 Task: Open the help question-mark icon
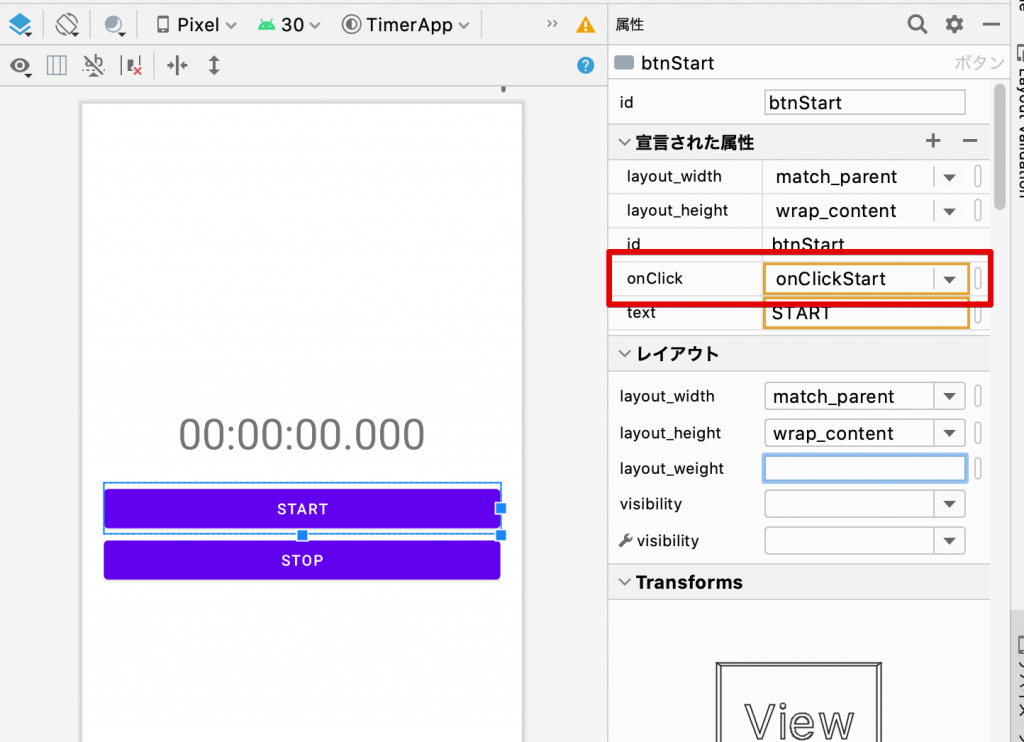tap(585, 66)
